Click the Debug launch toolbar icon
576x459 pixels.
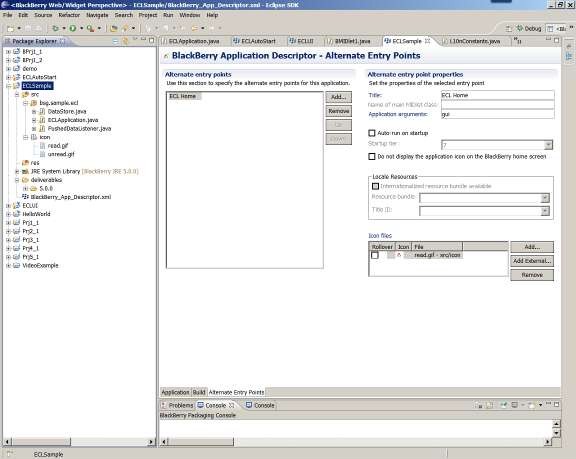(55, 28)
